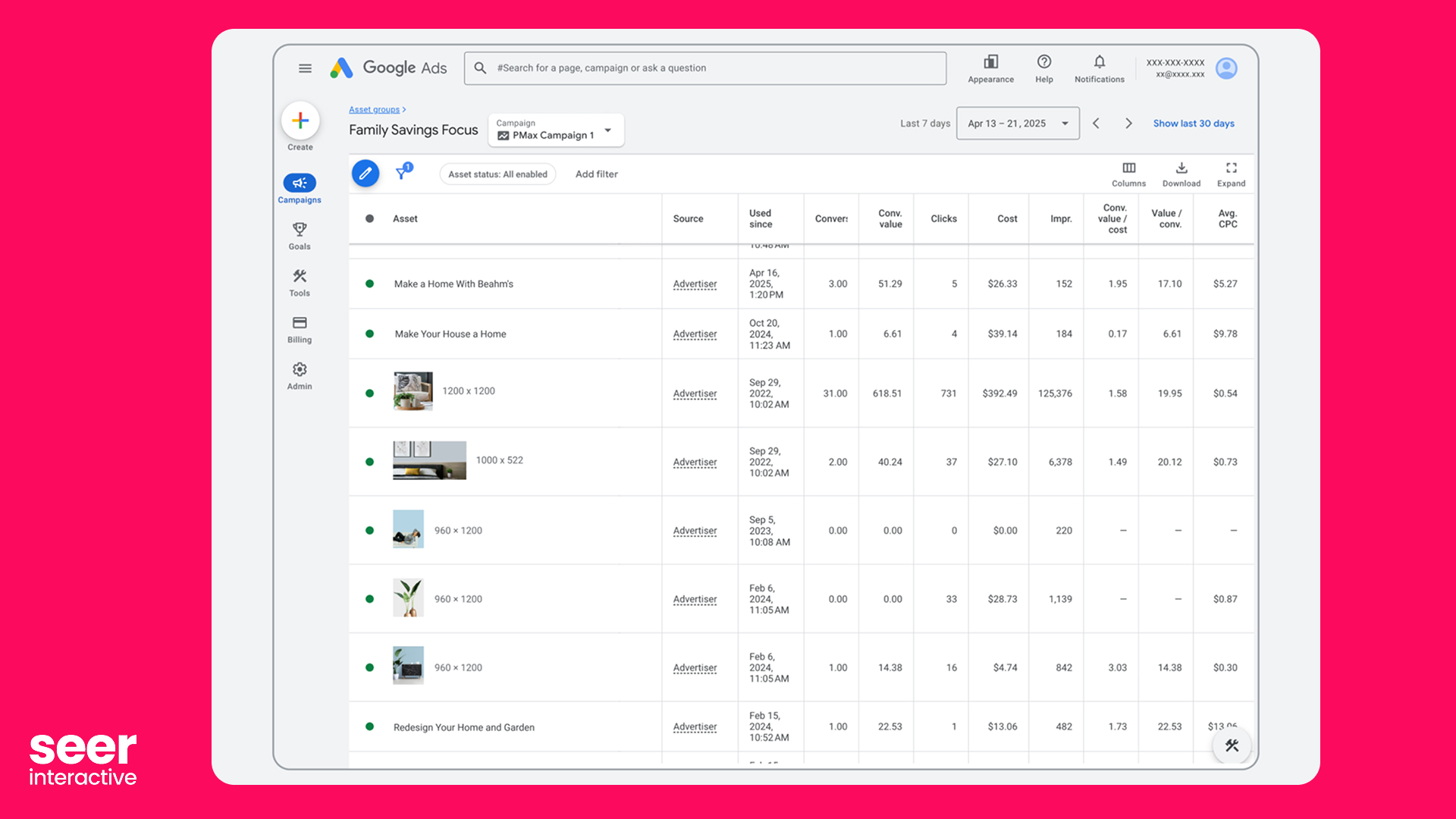Click the search for a page field
The height and width of the screenshot is (819, 1456).
click(x=705, y=68)
